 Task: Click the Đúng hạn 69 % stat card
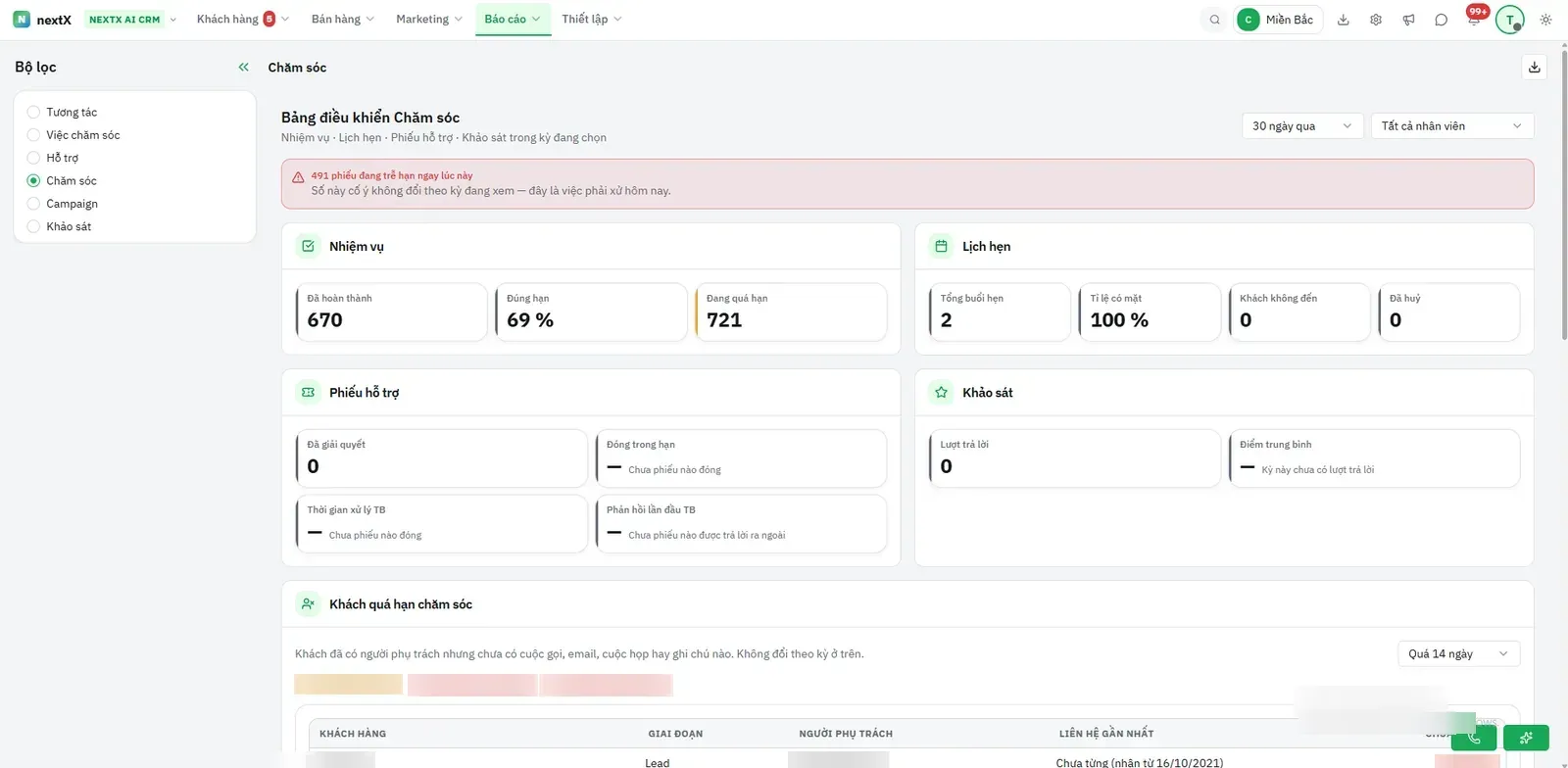pyautogui.click(x=591, y=312)
